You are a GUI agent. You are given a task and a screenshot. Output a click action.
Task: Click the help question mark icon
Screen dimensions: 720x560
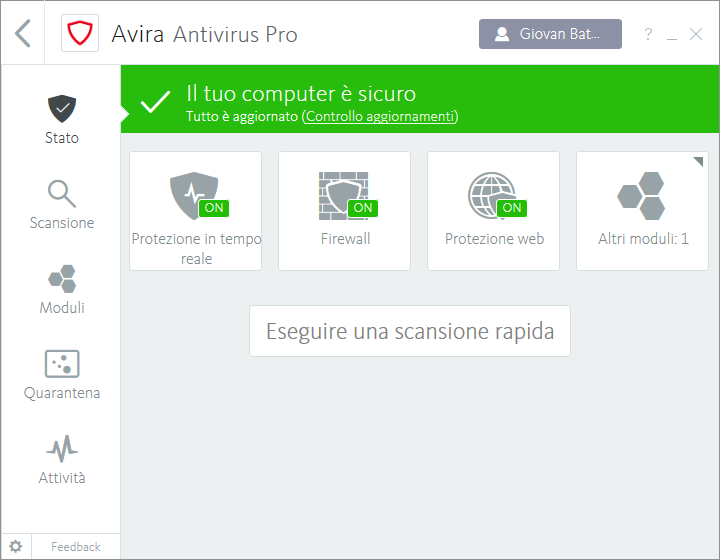[648, 34]
